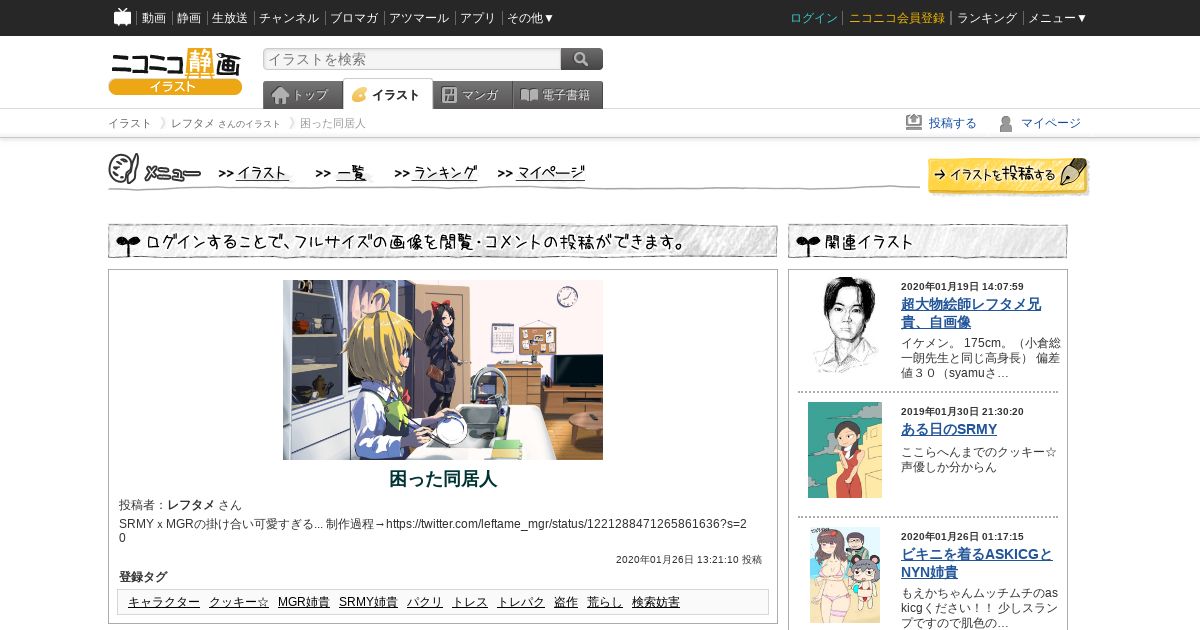The width and height of the screenshot is (1200, 630).
Task: Click the 困った同居人 title text
Action: click(x=443, y=479)
